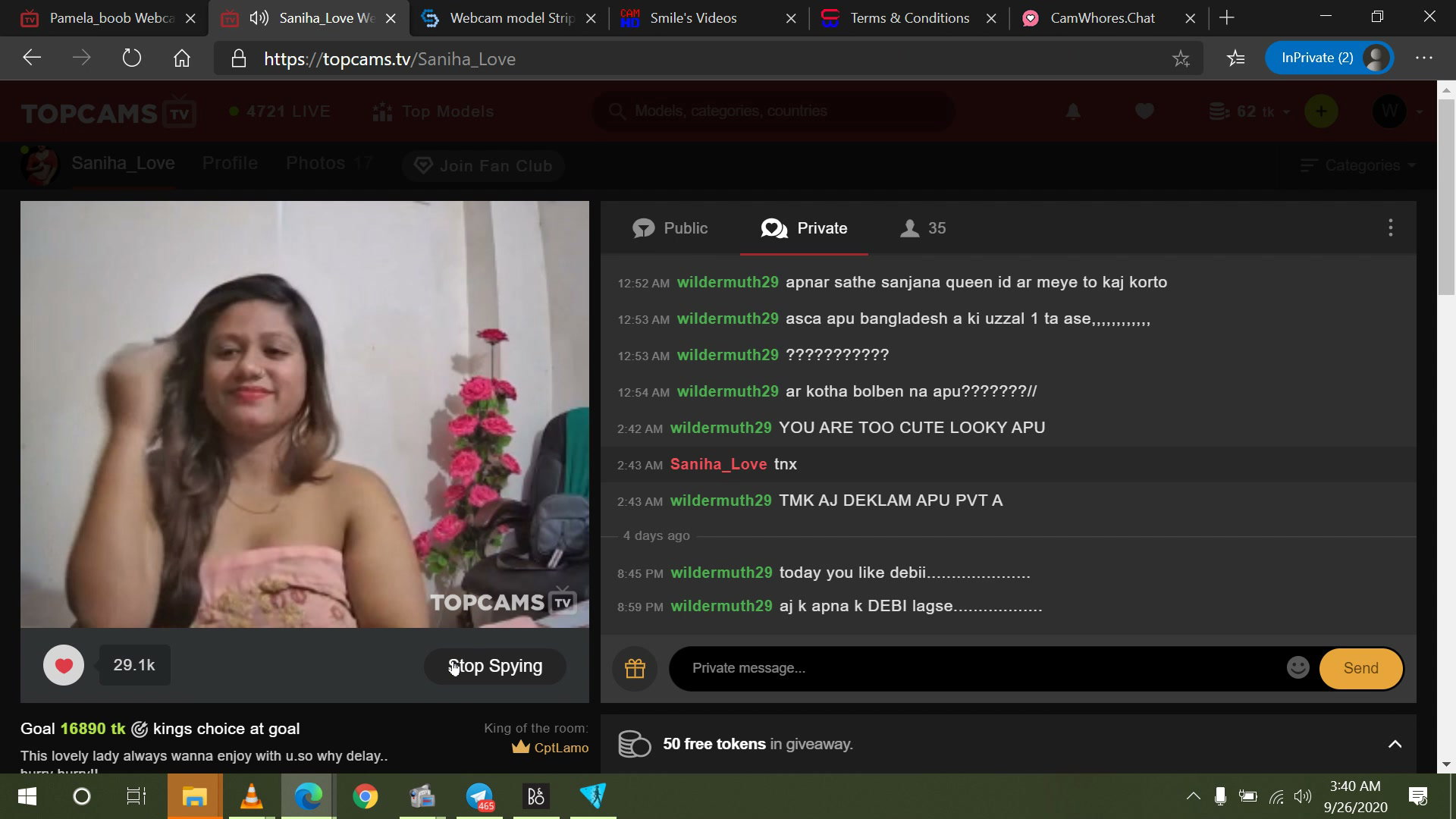Open the chat options three-dot menu

[x=1390, y=227]
